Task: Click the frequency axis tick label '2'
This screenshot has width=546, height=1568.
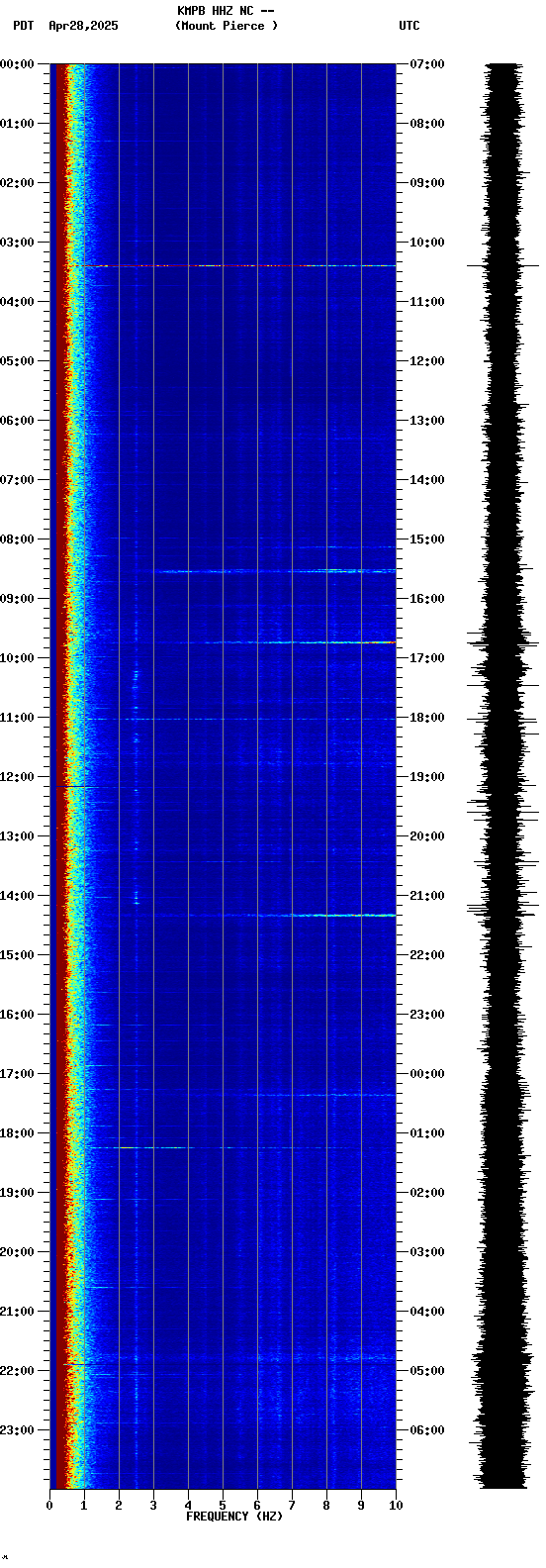Action: (x=119, y=1506)
